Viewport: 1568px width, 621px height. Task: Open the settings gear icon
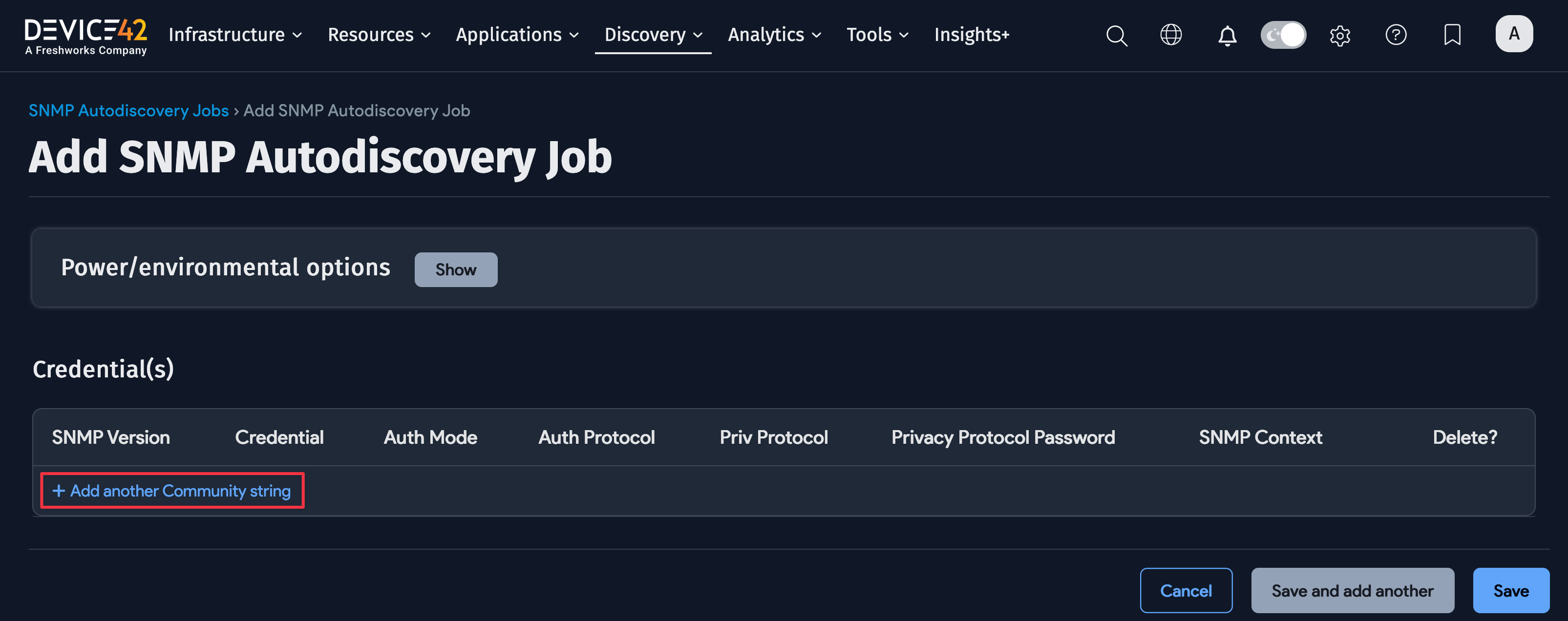point(1340,35)
